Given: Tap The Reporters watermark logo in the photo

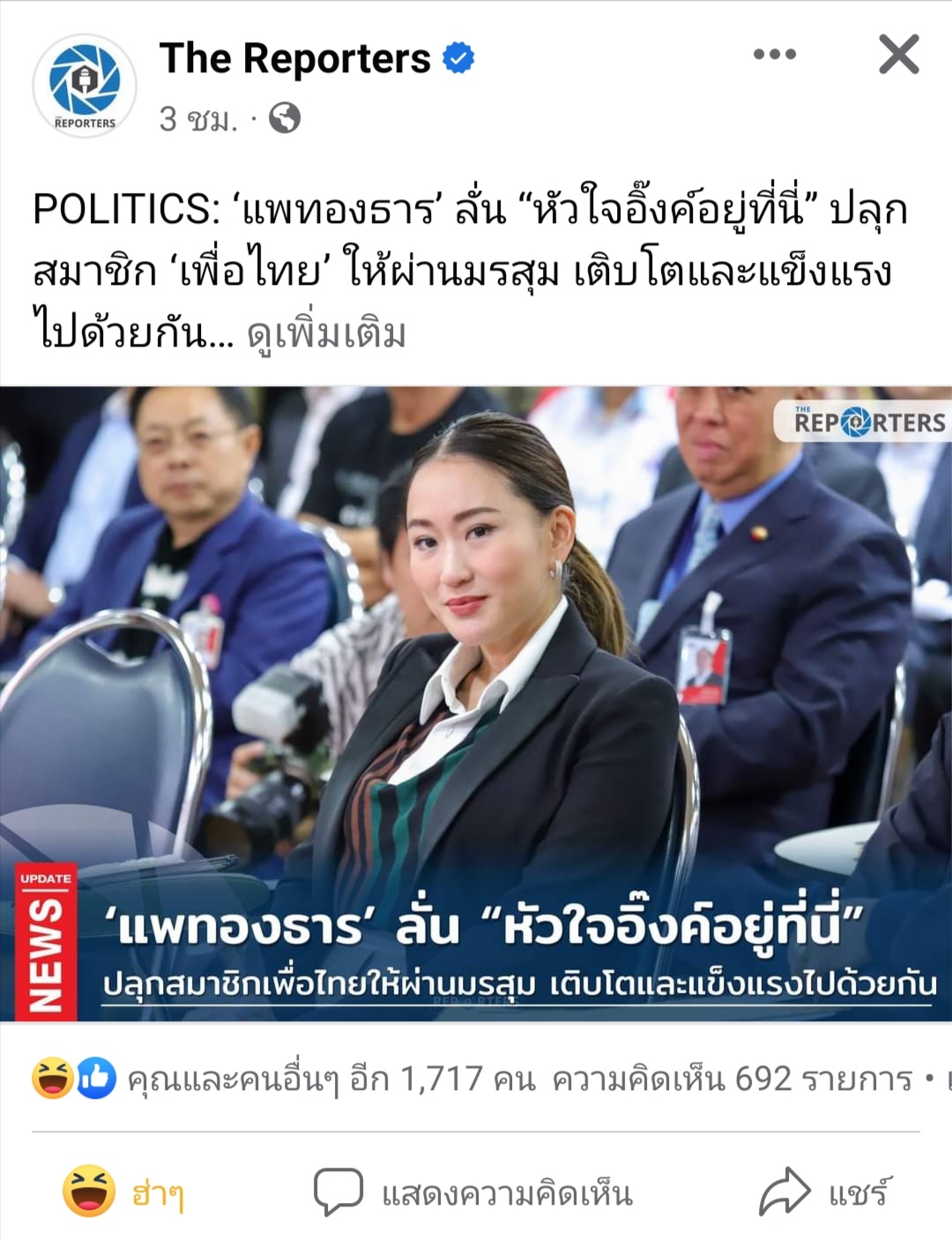Looking at the screenshot, I should (x=863, y=422).
